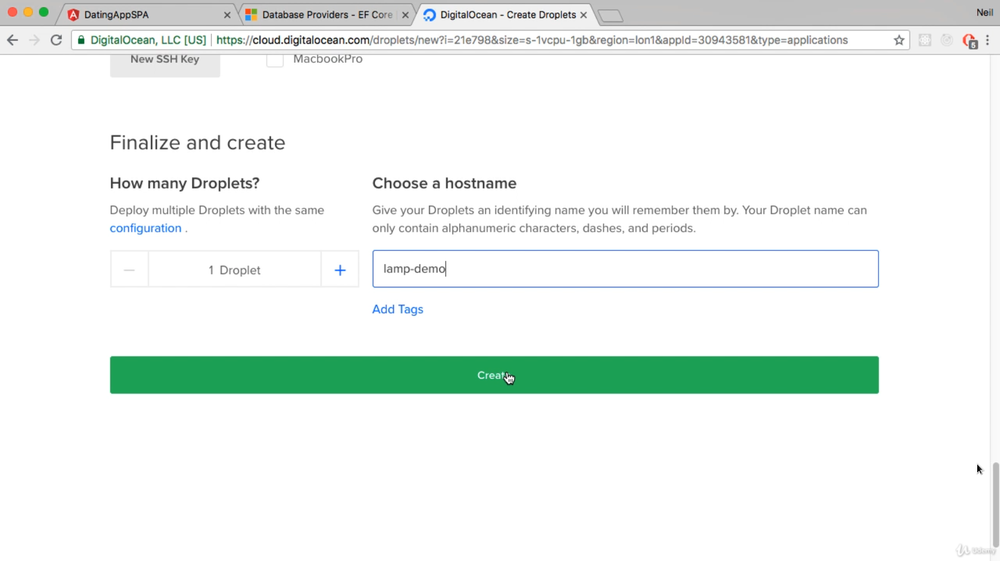
Task: Click the grey grid extension icon
Action: [x=925, y=40]
